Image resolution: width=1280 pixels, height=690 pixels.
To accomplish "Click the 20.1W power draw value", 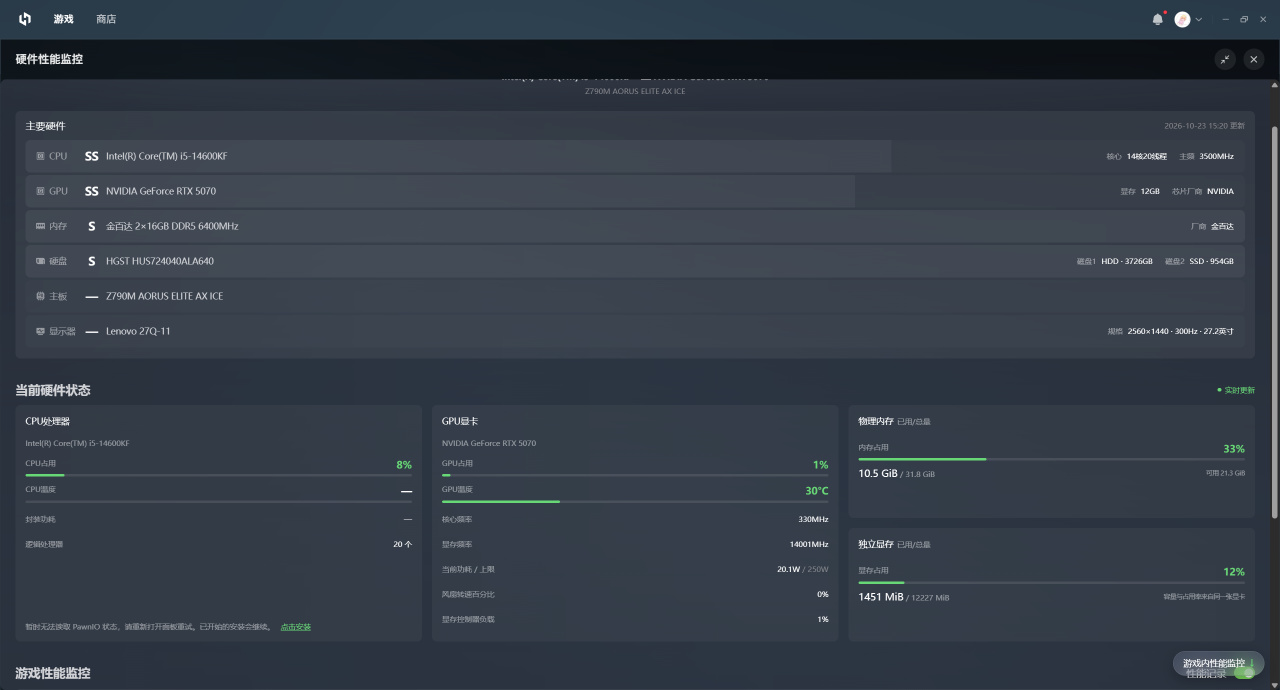I will click(788, 569).
